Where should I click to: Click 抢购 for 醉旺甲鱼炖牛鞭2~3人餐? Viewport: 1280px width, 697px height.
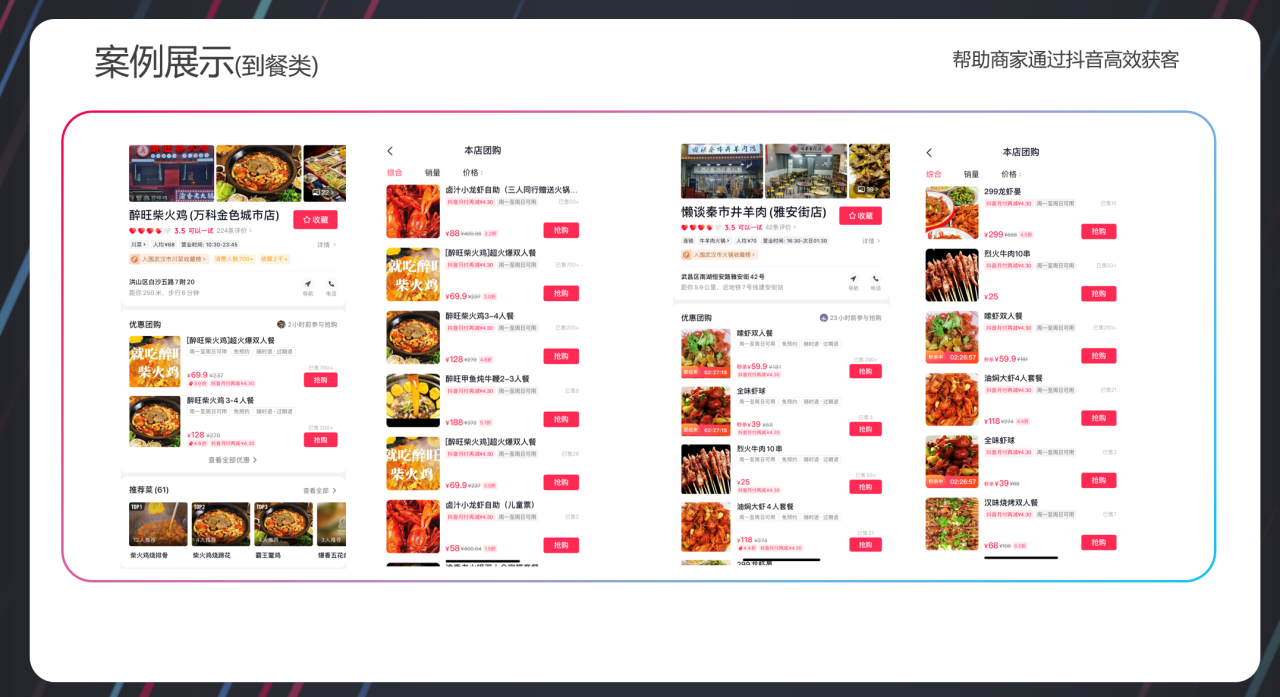click(561, 419)
